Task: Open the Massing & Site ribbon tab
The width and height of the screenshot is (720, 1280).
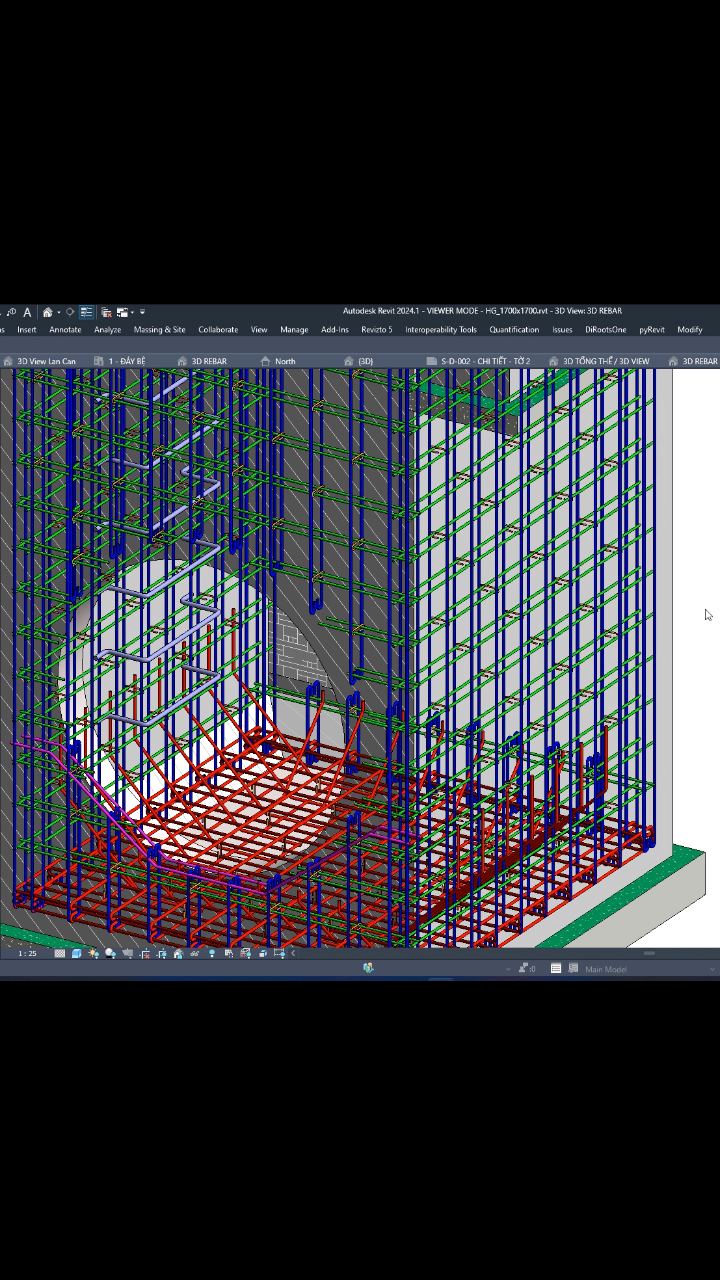Action: coord(159,330)
